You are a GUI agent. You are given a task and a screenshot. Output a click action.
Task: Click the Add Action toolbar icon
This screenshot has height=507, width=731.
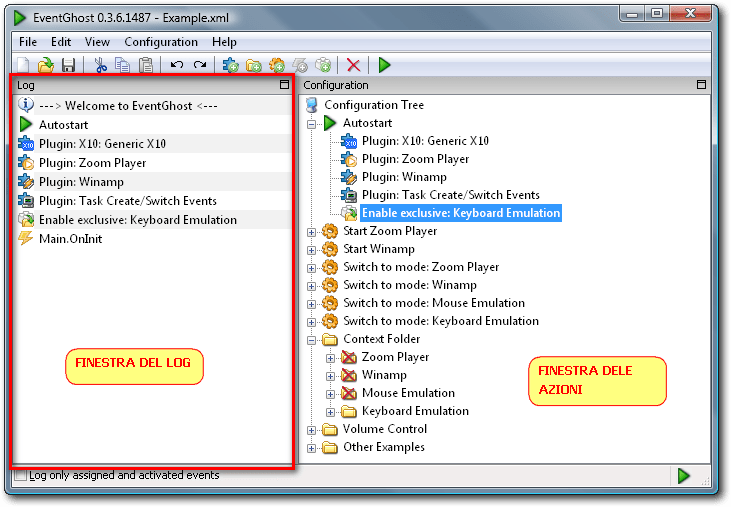323,65
